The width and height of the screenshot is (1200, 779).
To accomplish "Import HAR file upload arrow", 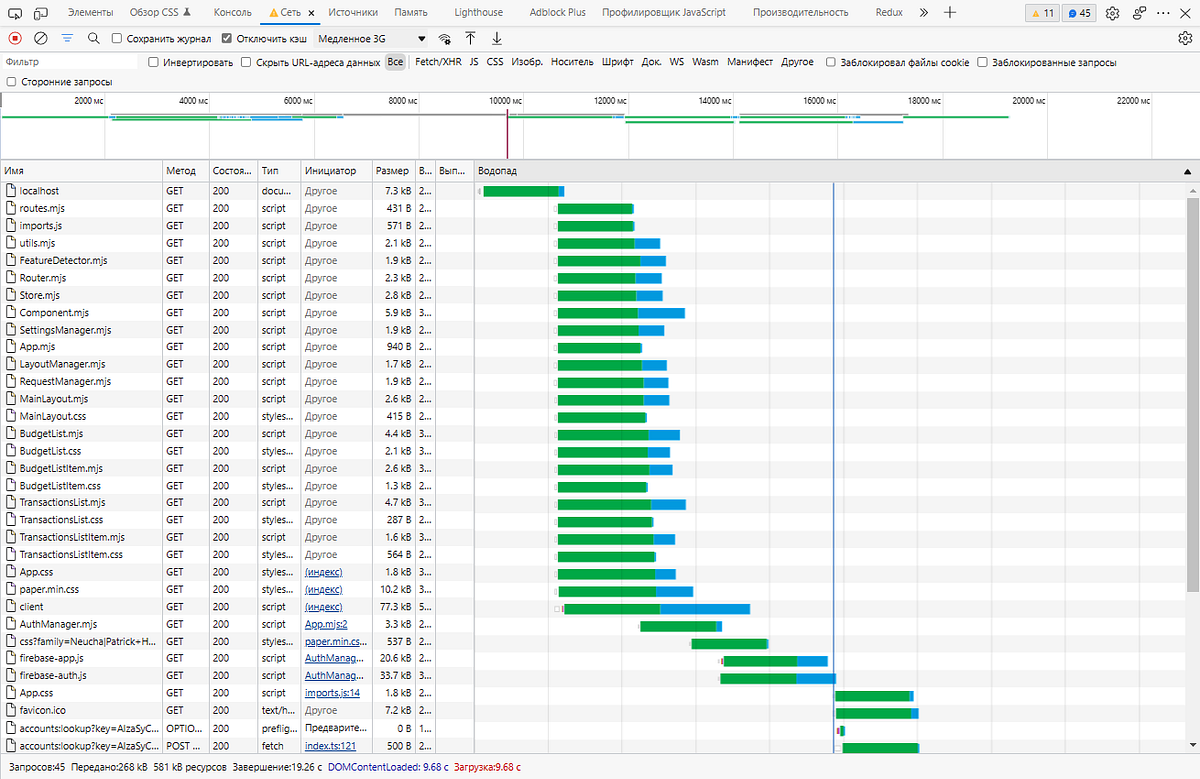I will (470, 38).
